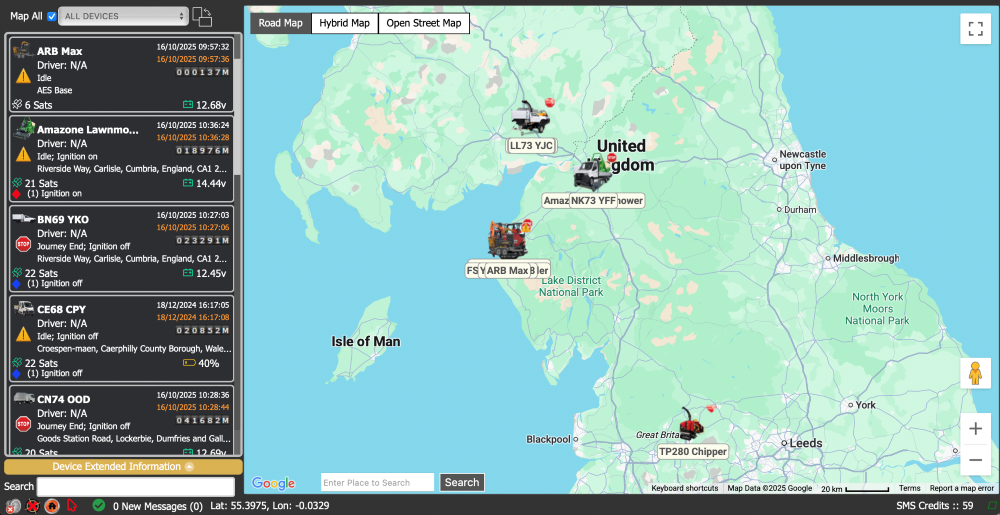Click the swap panels icon beside the device dropdown
The height and width of the screenshot is (515, 1000).
(202, 17)
